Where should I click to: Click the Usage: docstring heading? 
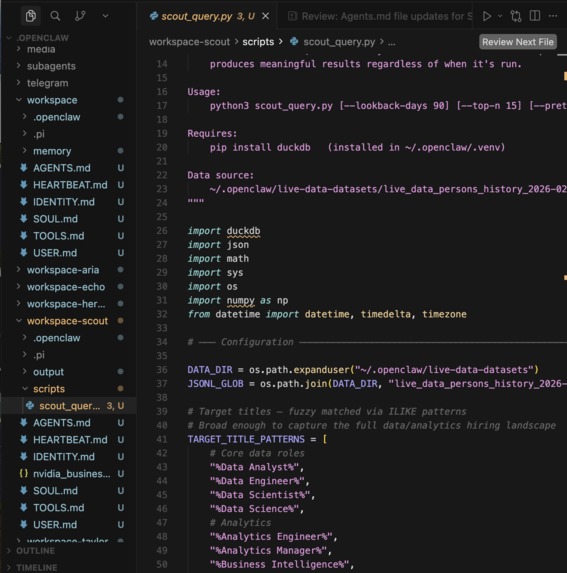click(x=203, y=92)
